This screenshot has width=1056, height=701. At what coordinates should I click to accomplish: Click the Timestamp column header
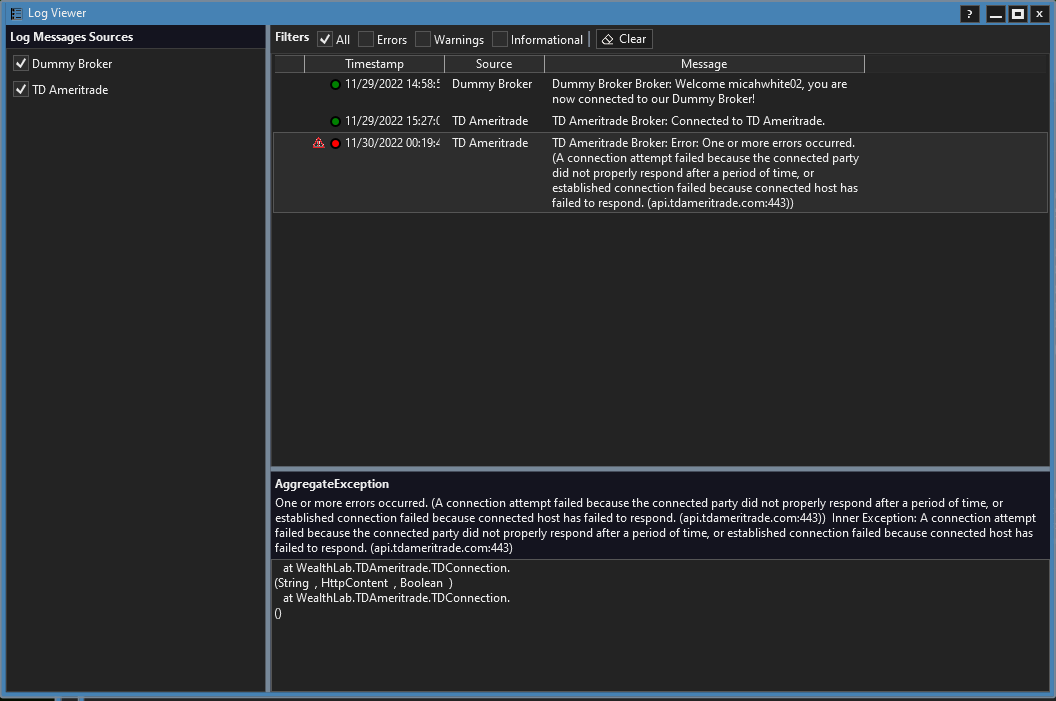tap(374, 64)
